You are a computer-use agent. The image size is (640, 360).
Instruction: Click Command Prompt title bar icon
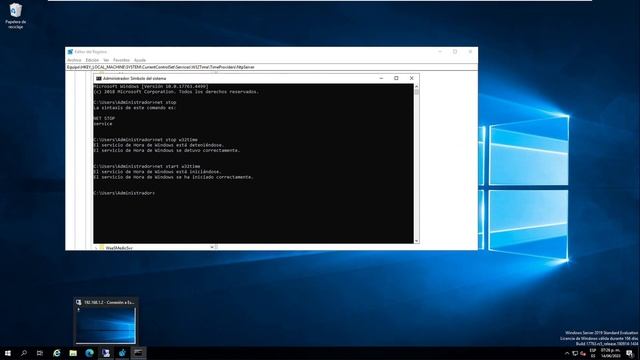(x=98, y=78)
